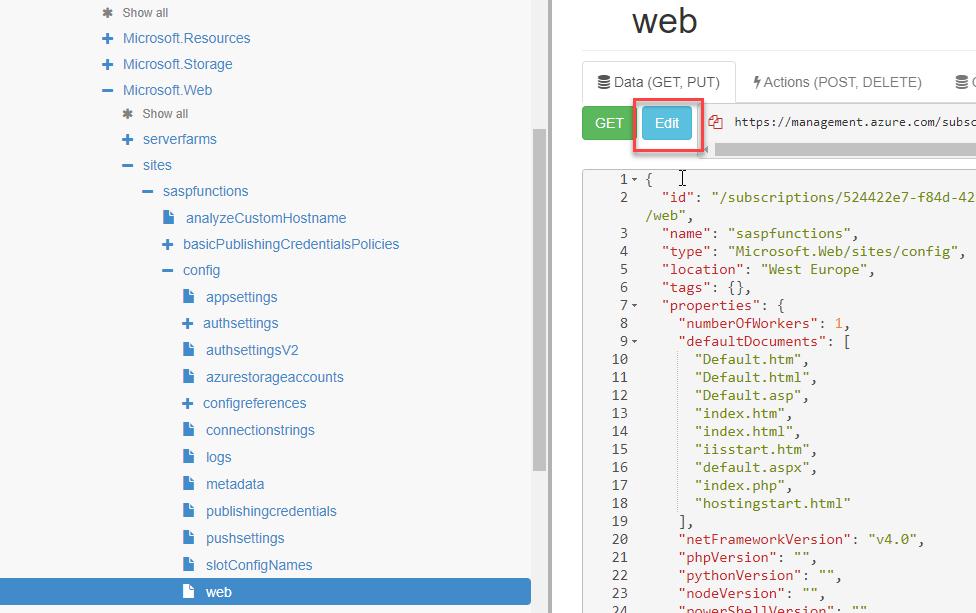Collapse Microsoft.Web minus icon
This screenshot has width=976, height=613.
108,91
